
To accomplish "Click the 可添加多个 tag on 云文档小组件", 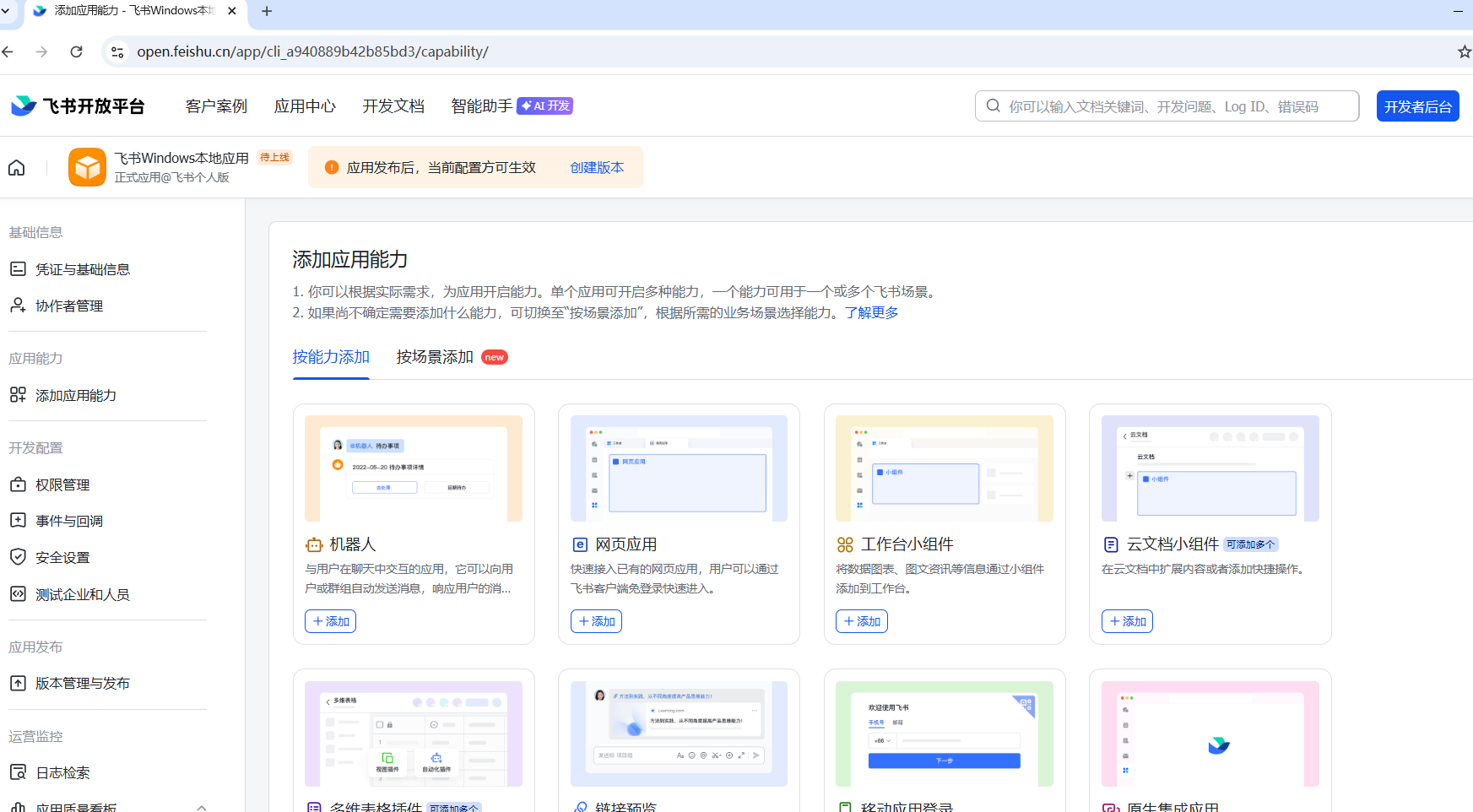I will (x=1251, y=544).
